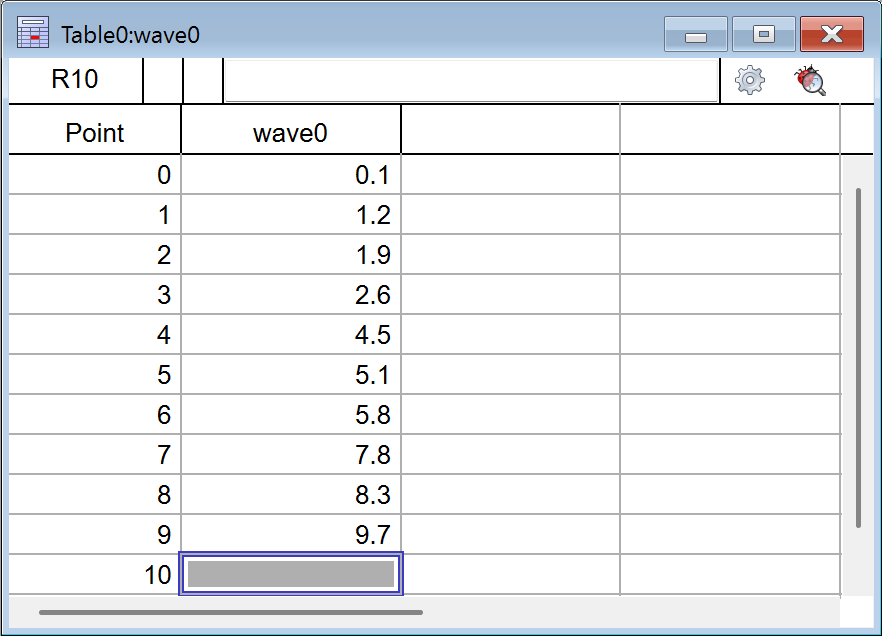Click point number 5 in Point column

pos(95,375)
